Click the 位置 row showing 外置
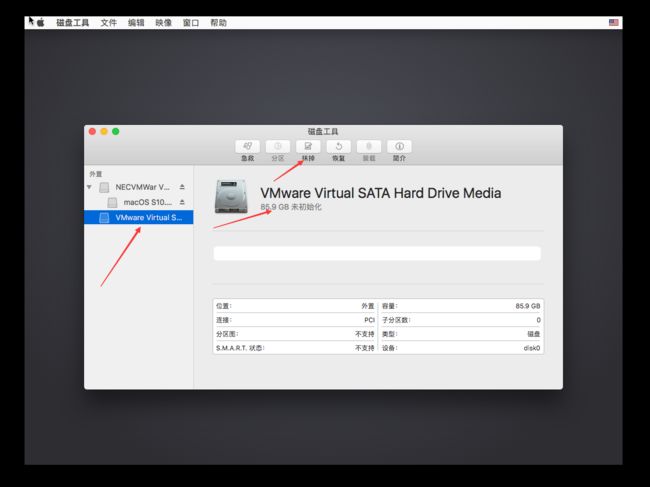650x487 pixels. point(295,306)
